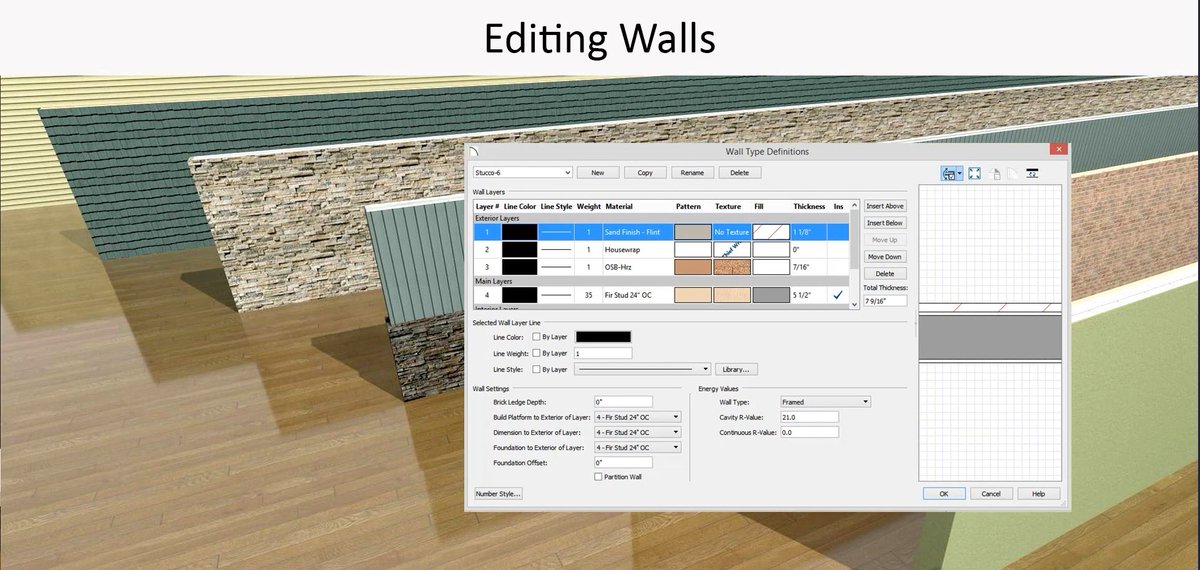Screen dimensions: 1200x570
Task: Click the Insert Below button
Action: (x=885, y=223)
